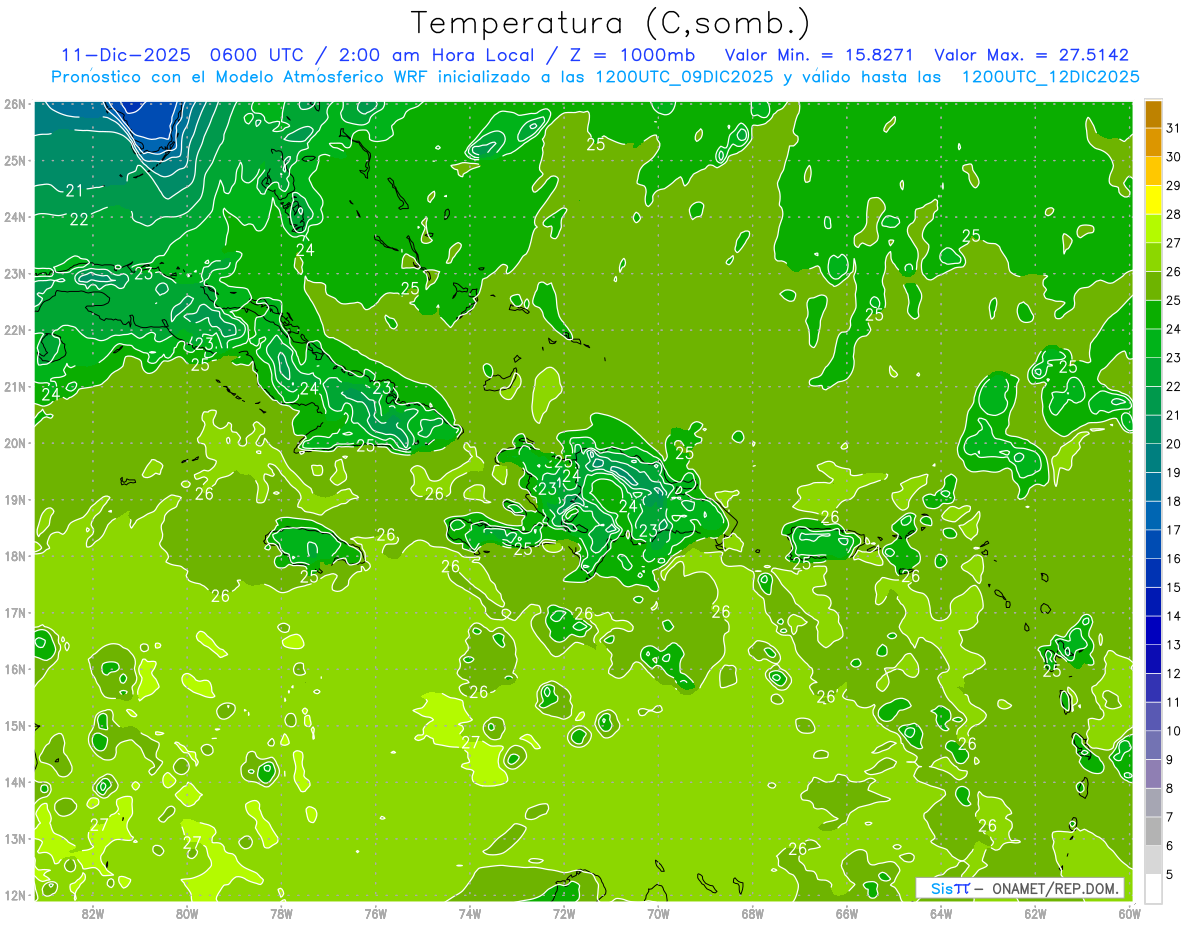1200x927 pixels.
Task: Click legend value "19"
Action: tap(1174, 472)
